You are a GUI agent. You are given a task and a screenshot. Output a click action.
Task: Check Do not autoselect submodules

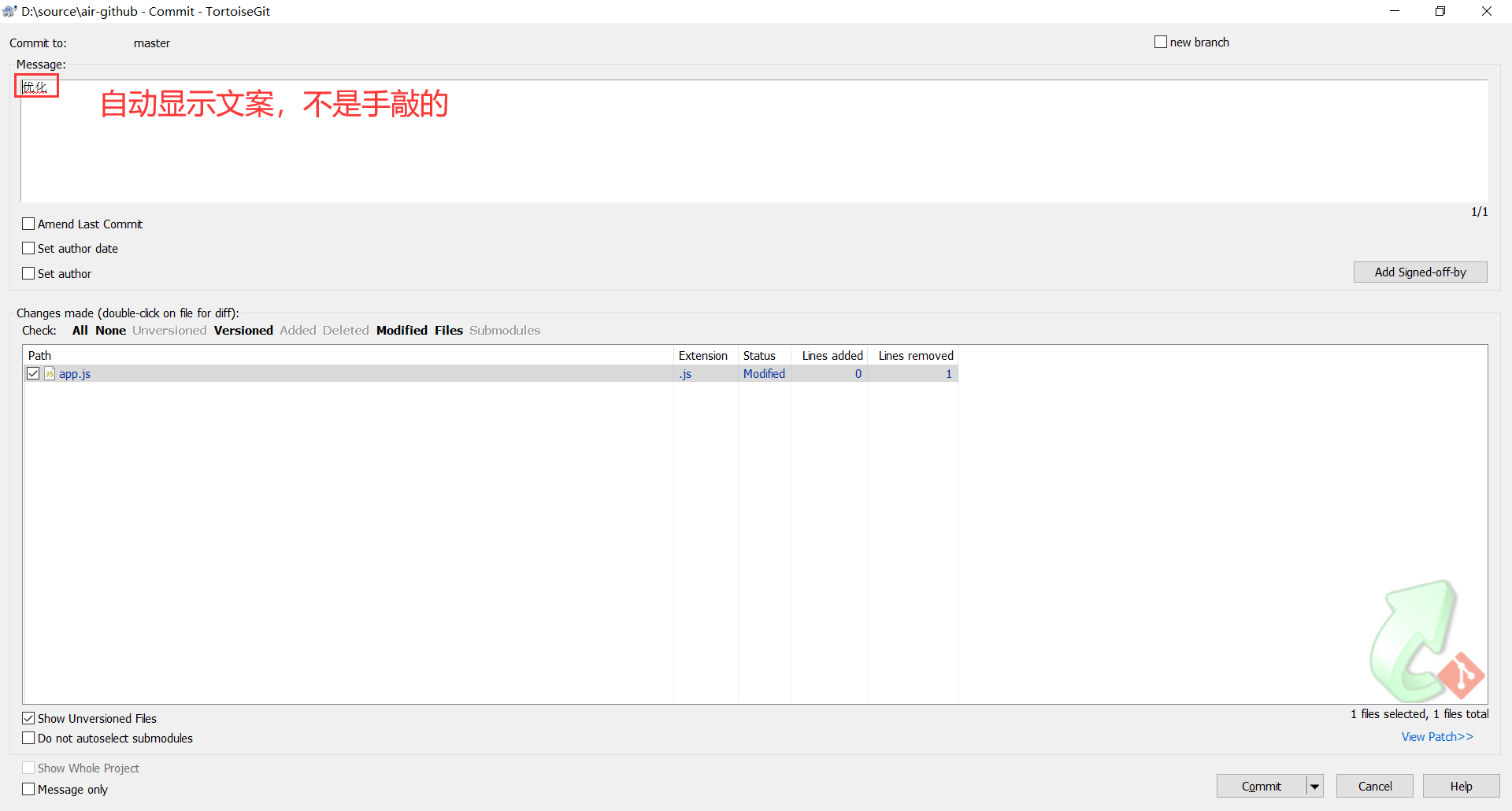click(x=28, y=738)
